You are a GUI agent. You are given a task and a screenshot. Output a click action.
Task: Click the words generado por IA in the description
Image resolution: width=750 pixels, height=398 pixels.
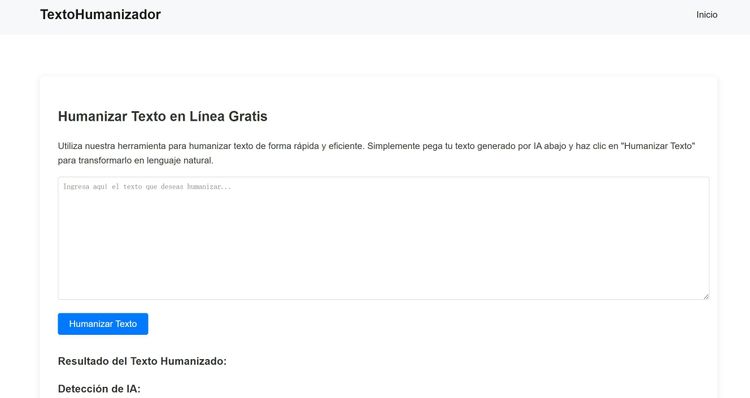coord(509,146)
